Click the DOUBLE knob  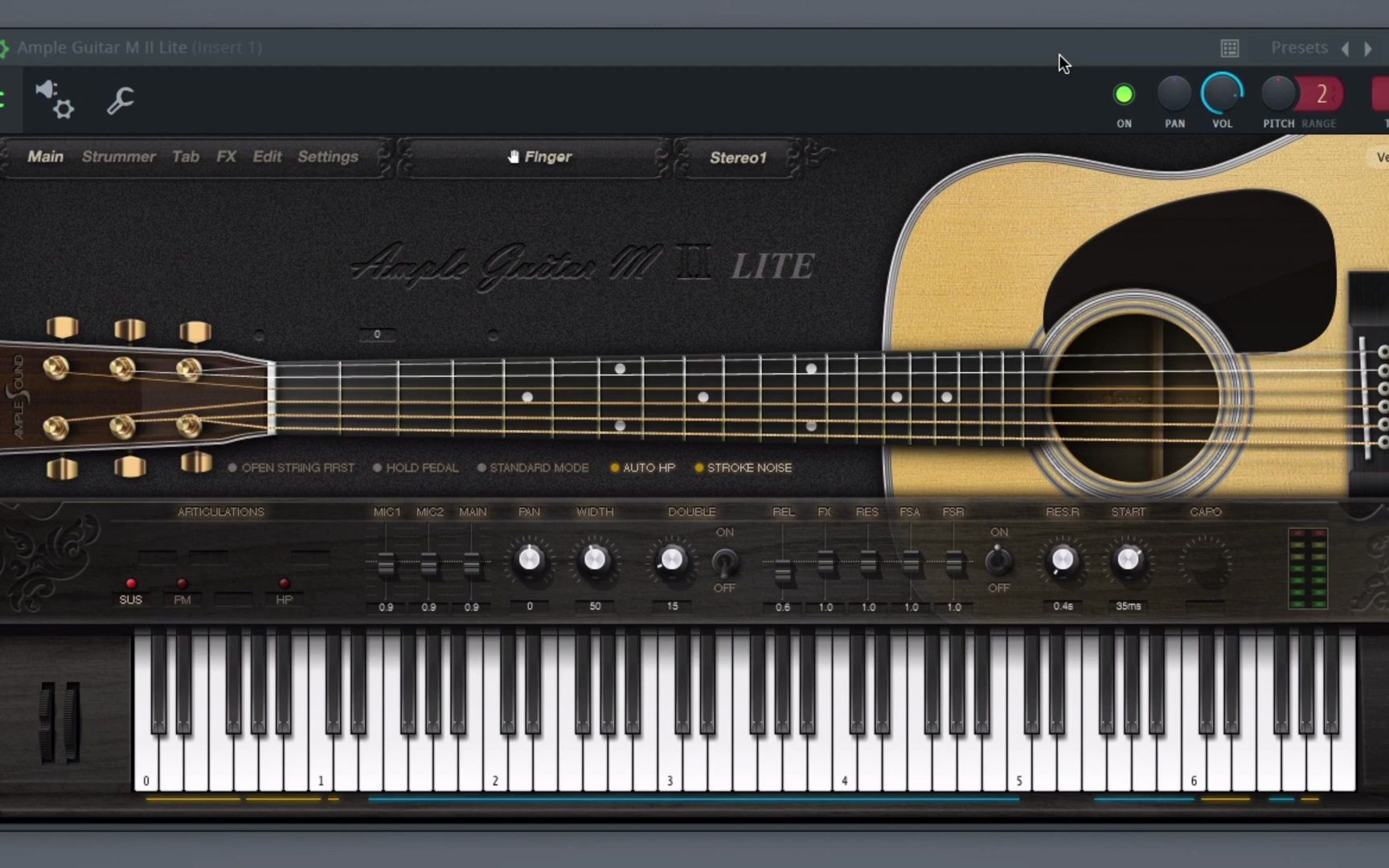tap(672, 559)
